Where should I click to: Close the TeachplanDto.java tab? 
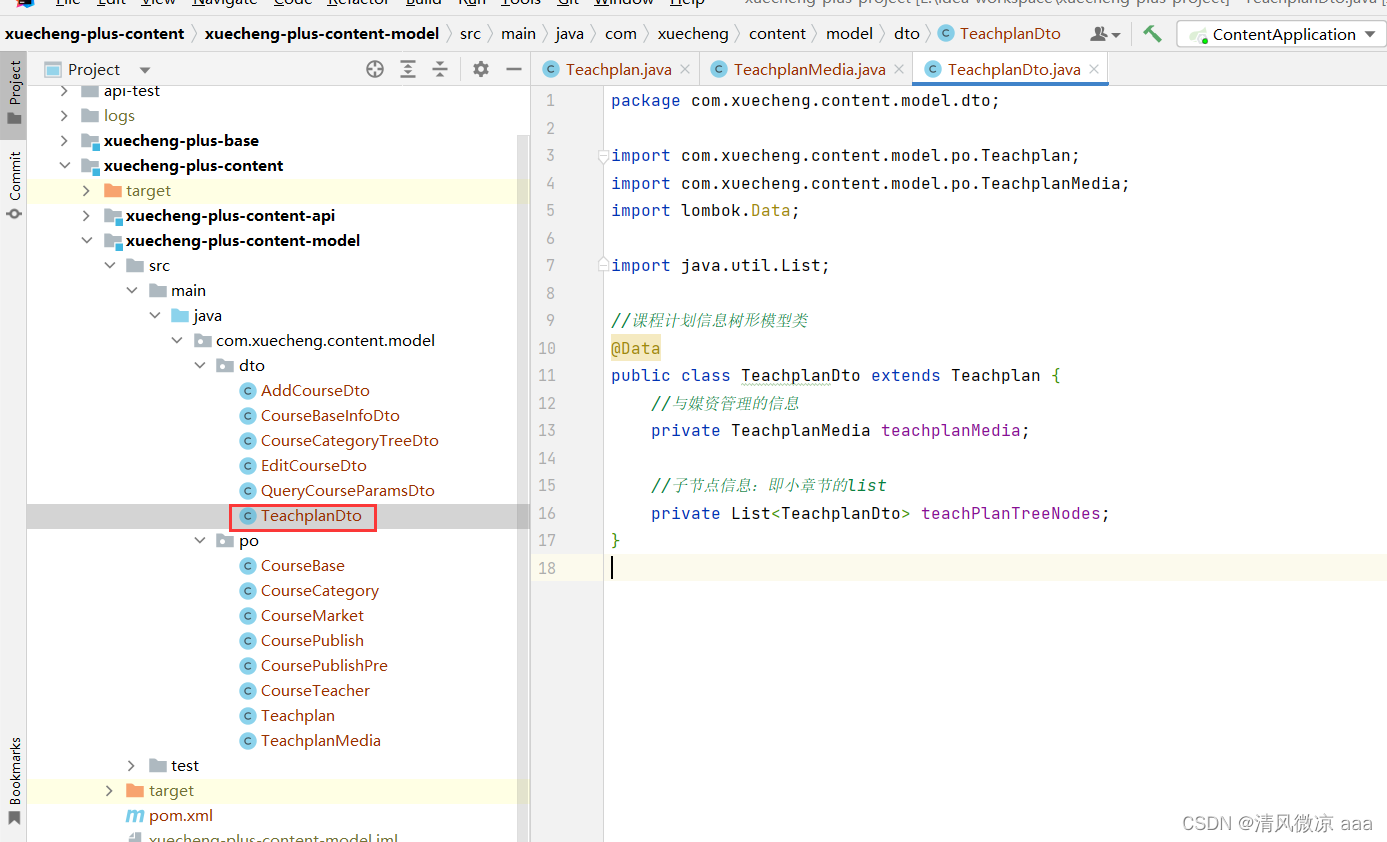pos(1093,69)
